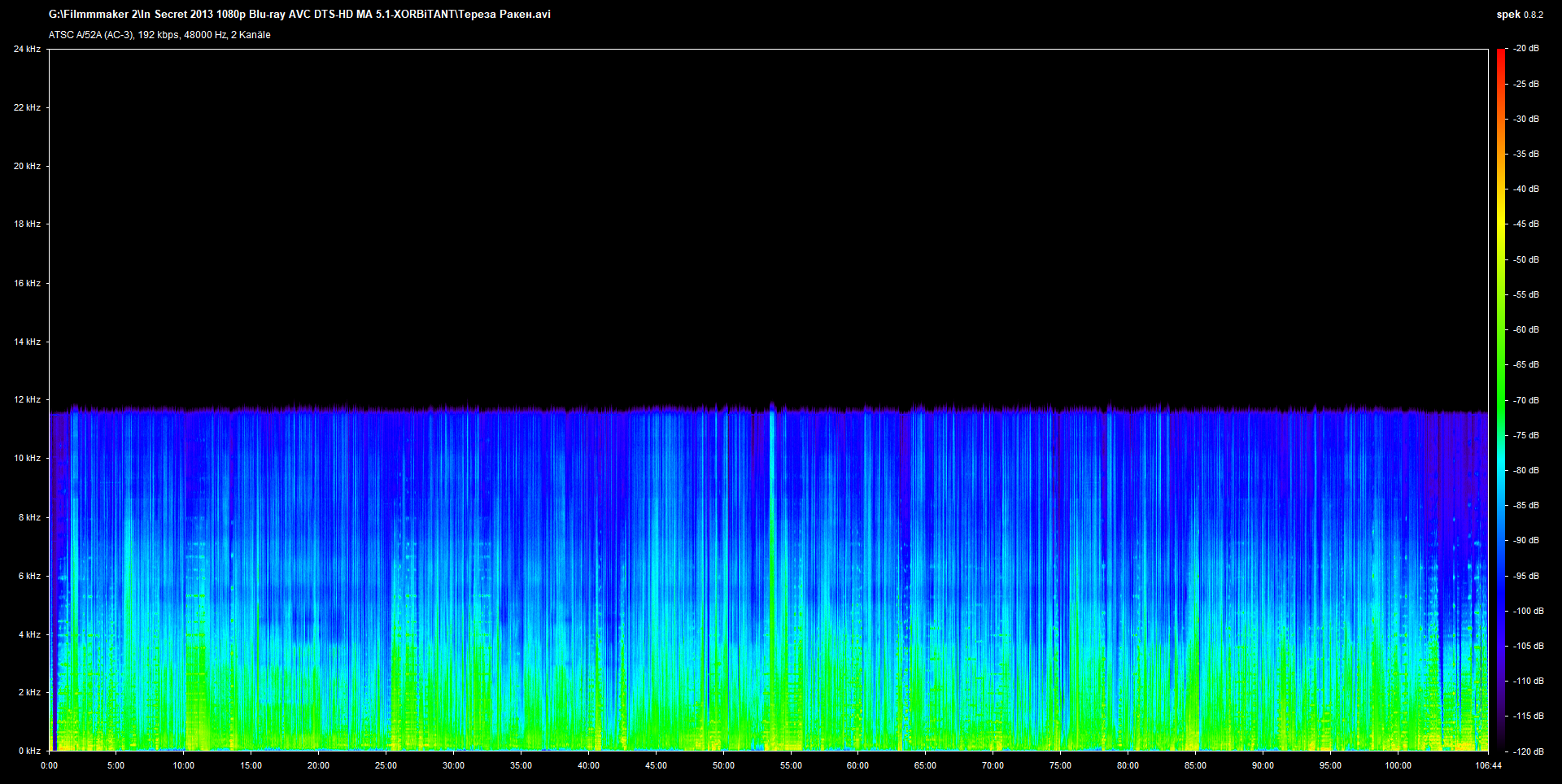Select the -70 dB scale label
This screenshot has height=784, width=1562.
(1526, 400)
